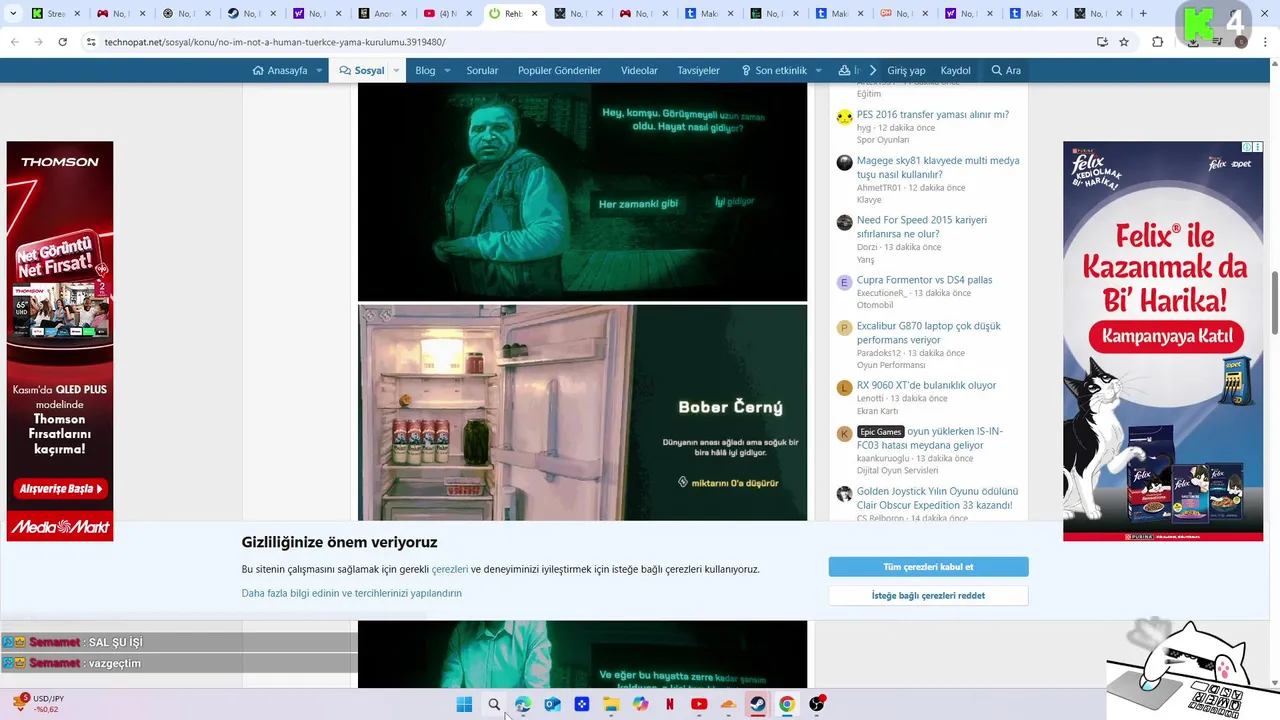Viewport: 1280px width, 720px height.
Task: Switch to Steam in the taskbar
Action: (x=758, y=704)
